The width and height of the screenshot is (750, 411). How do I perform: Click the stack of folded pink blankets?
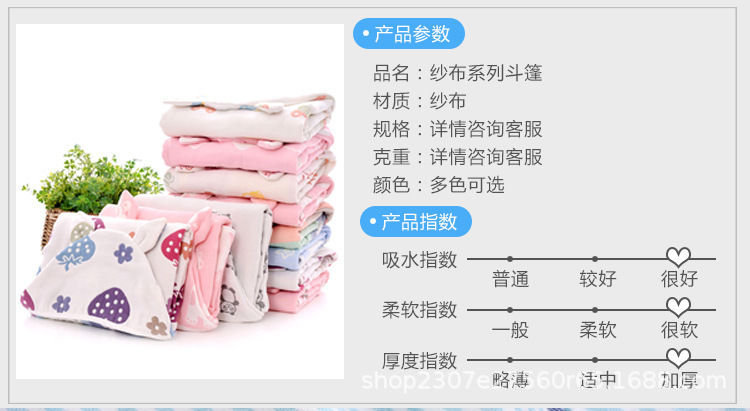tap(249, 203)
